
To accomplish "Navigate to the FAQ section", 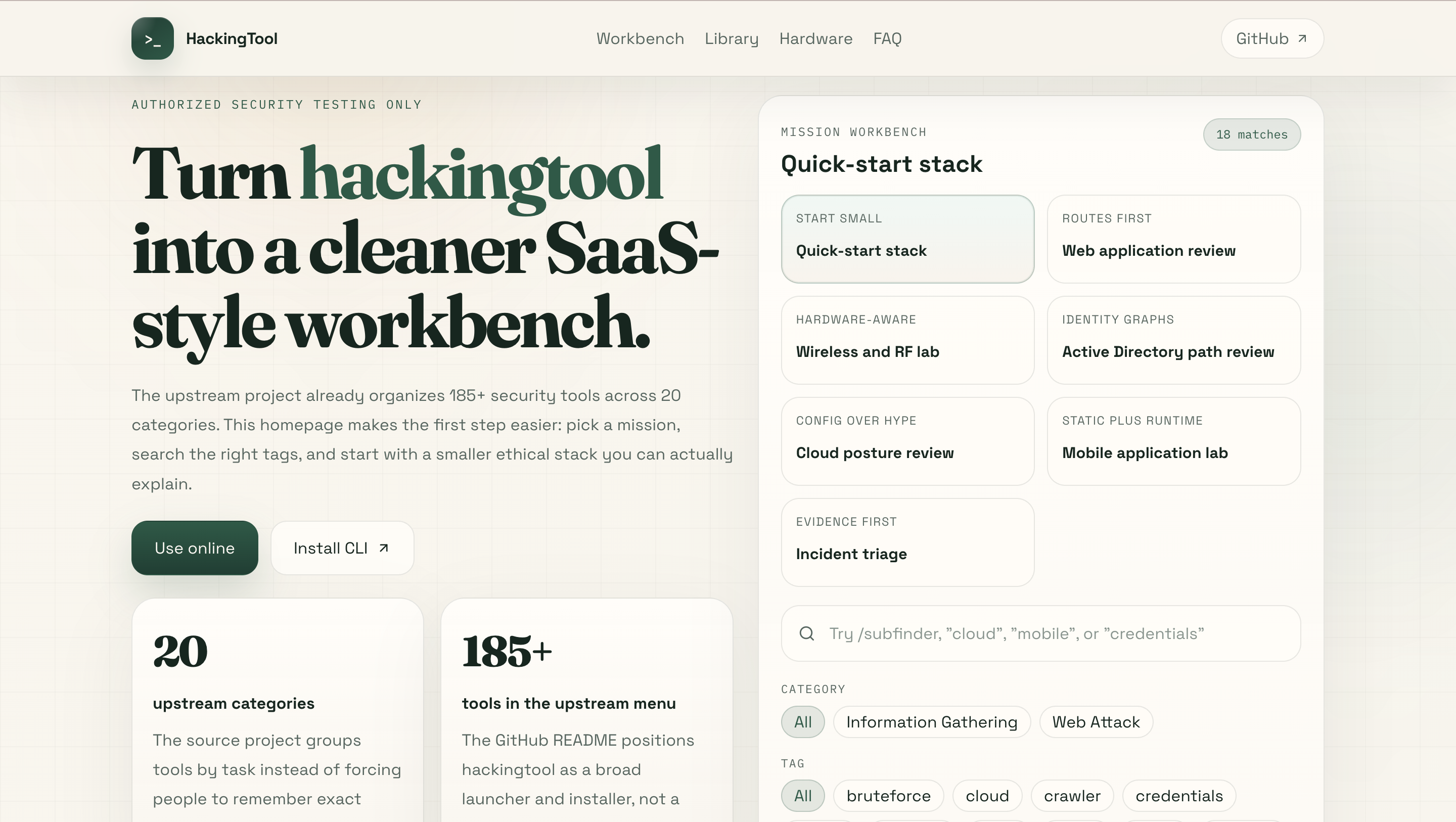I will point(887,38).
